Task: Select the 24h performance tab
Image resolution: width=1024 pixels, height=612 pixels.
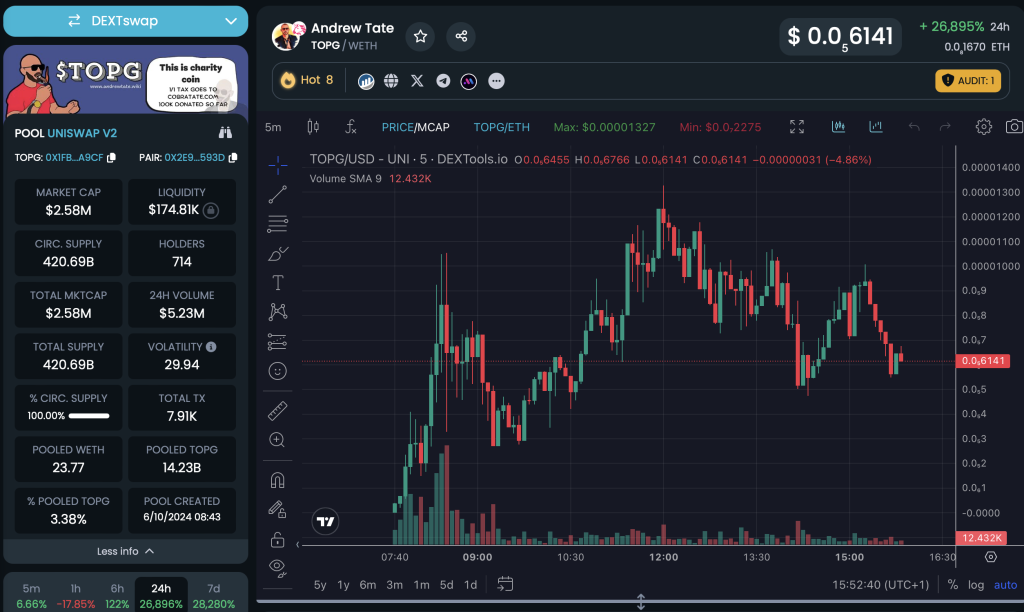Action: pyautogui.click(x=161, y=596)
